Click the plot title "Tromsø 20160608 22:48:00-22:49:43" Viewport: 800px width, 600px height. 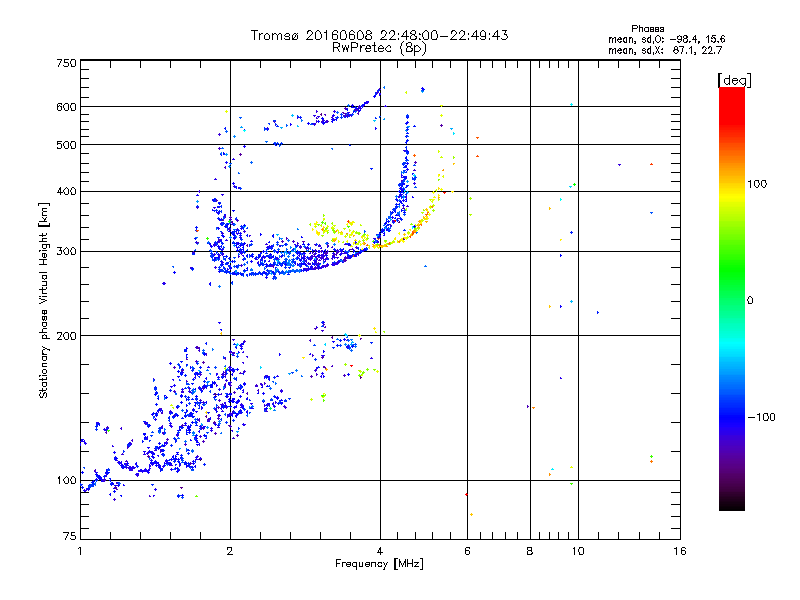[x=379, y=35]
